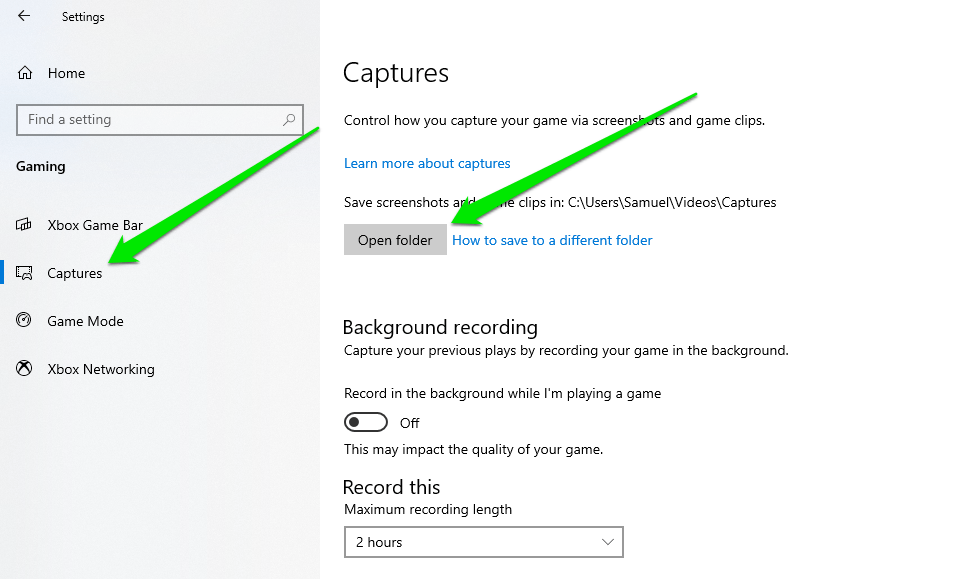Go to Home via its text label
This screenshot has width=974, height=579.
(x=66, y=73)
